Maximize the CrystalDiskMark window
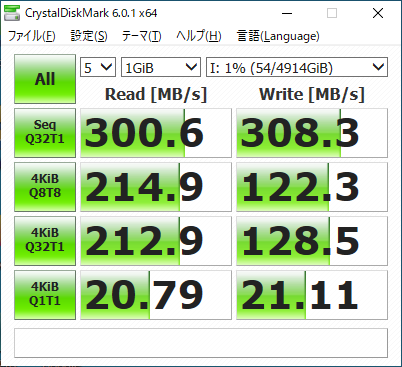This screenshot has width=402, height=367. (x=332, y=13)
